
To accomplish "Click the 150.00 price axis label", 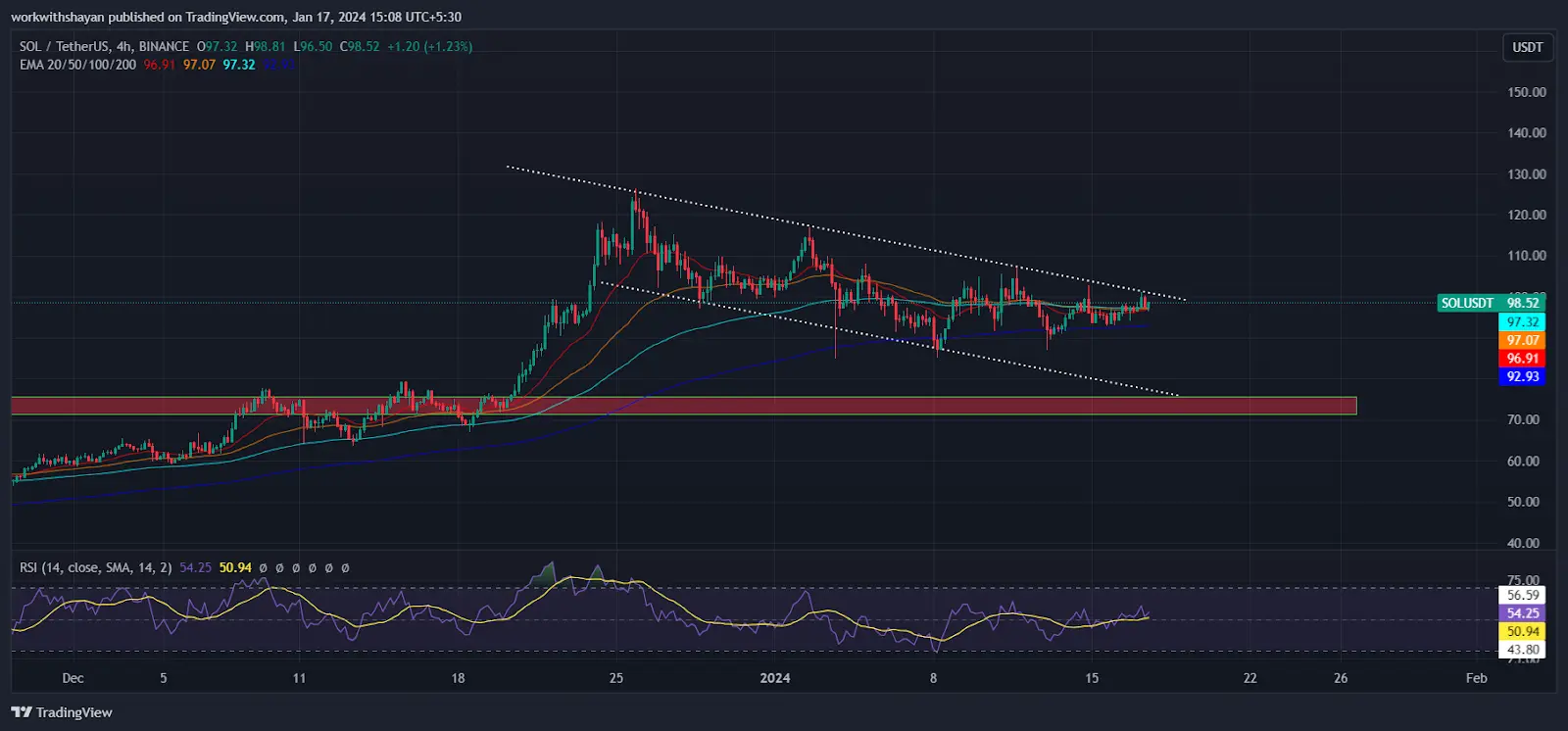I will (x=1527, y=92).
